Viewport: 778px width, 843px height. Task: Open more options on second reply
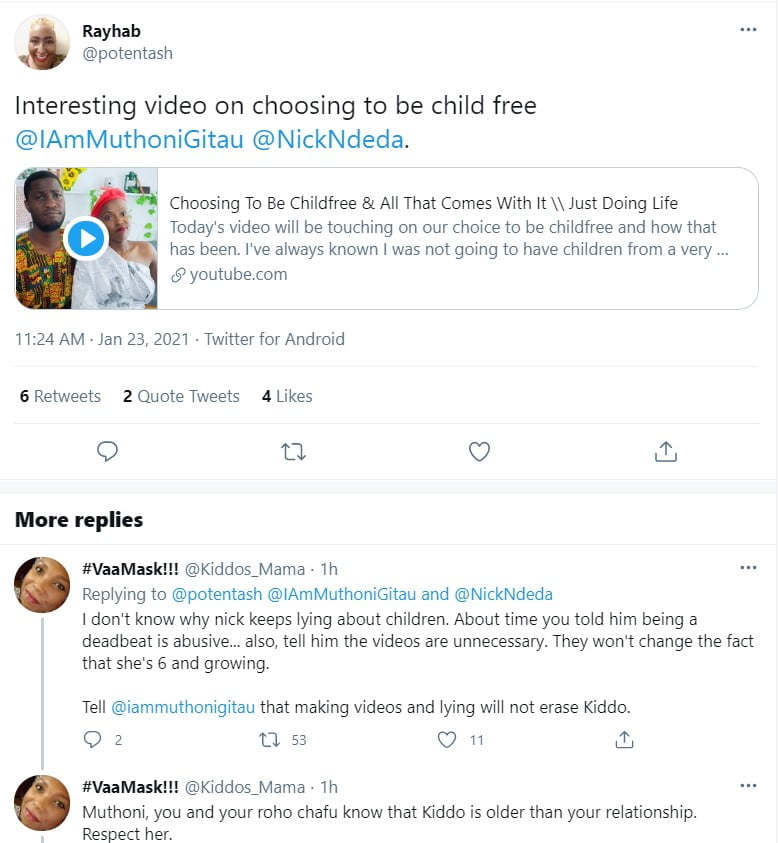coord(748,786)
